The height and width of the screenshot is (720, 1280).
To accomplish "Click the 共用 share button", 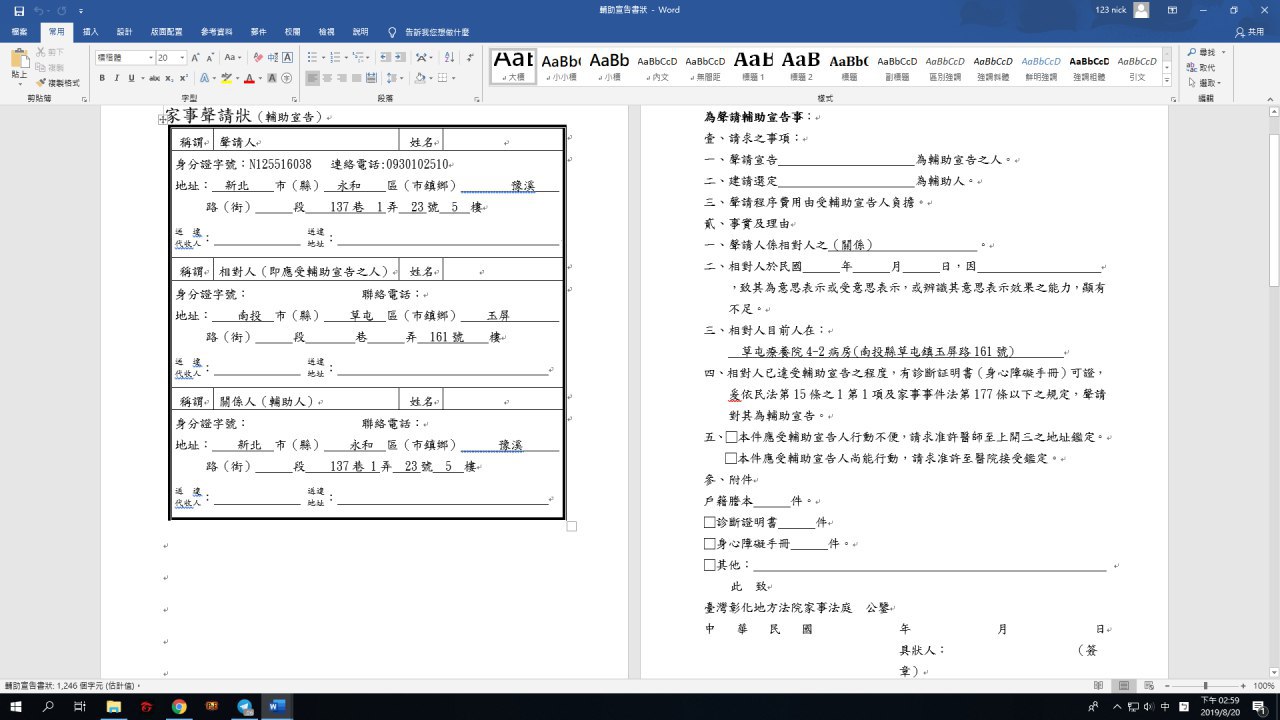I will 1249,32.
